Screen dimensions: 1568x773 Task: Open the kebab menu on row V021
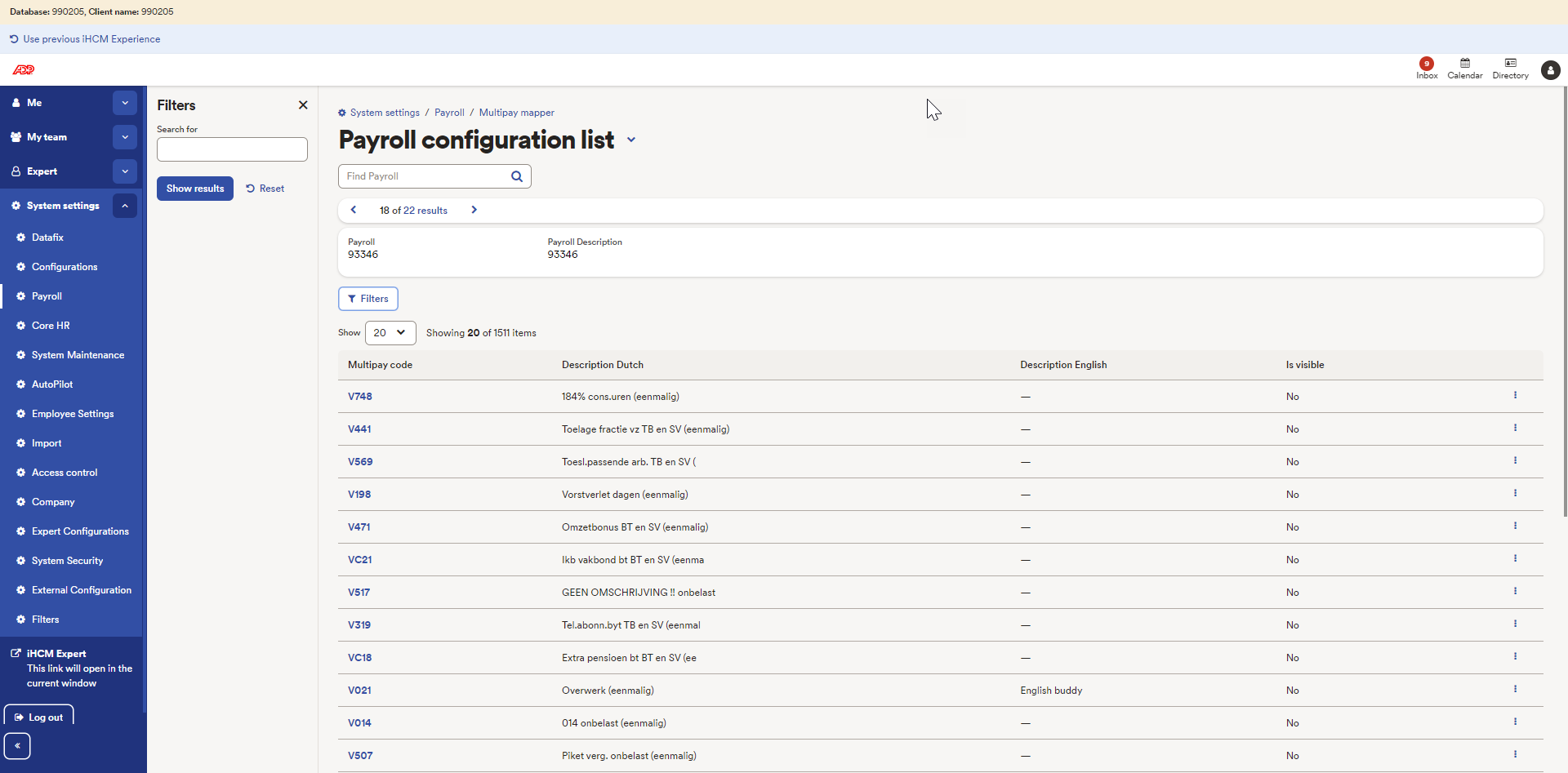pyautogui.click(x=1516, y=689)
